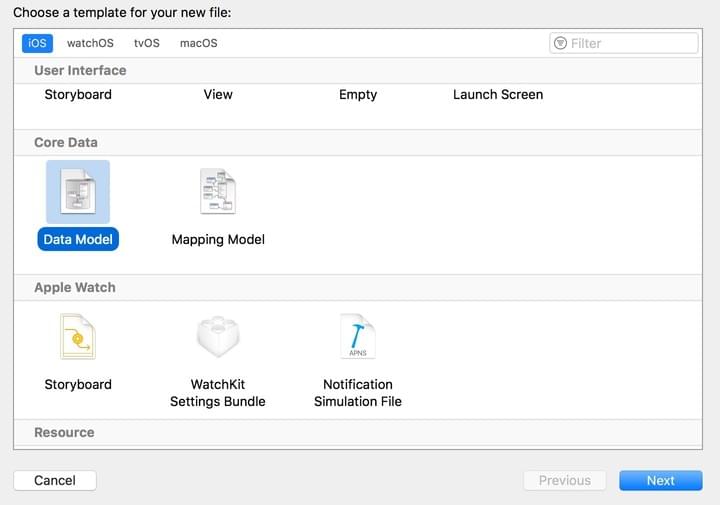Select the User Interface Storyboard label
Image resolution: width=720 pixels, height=505 pixels.
[x=78, y=95]
